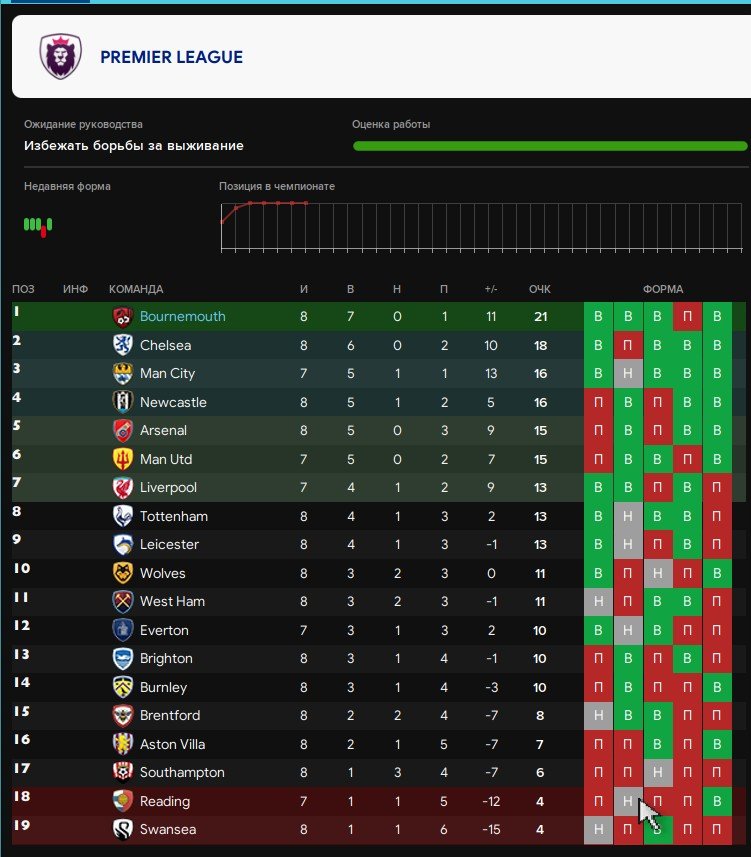This screenshot has width=751, height=857.
Task: Click the Swansea club badge
Action: [123, 830]
